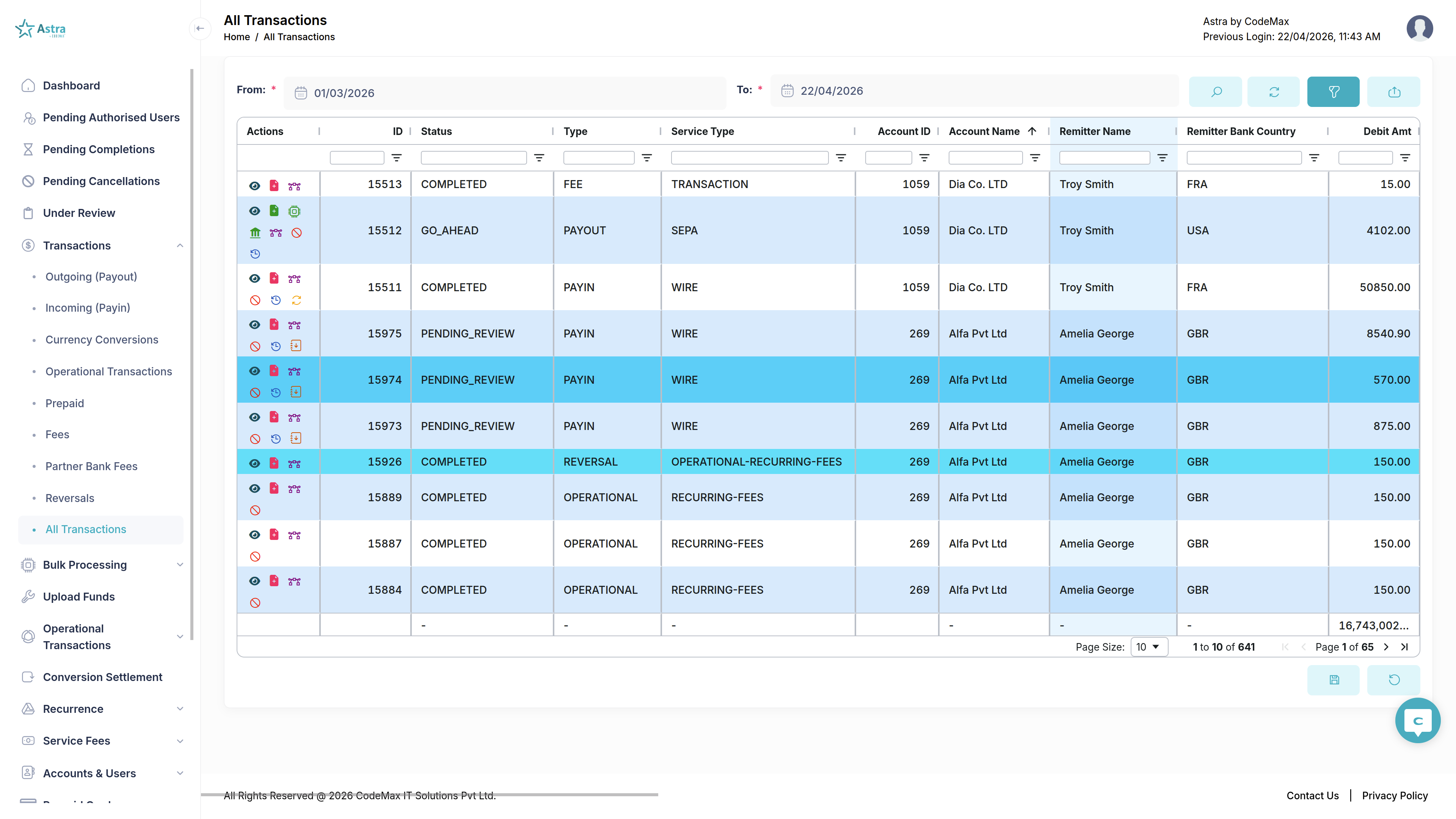Click green document icon for transaction 15512
Image resolution: width=1456 pixels, height=819 pixels.
274,211
